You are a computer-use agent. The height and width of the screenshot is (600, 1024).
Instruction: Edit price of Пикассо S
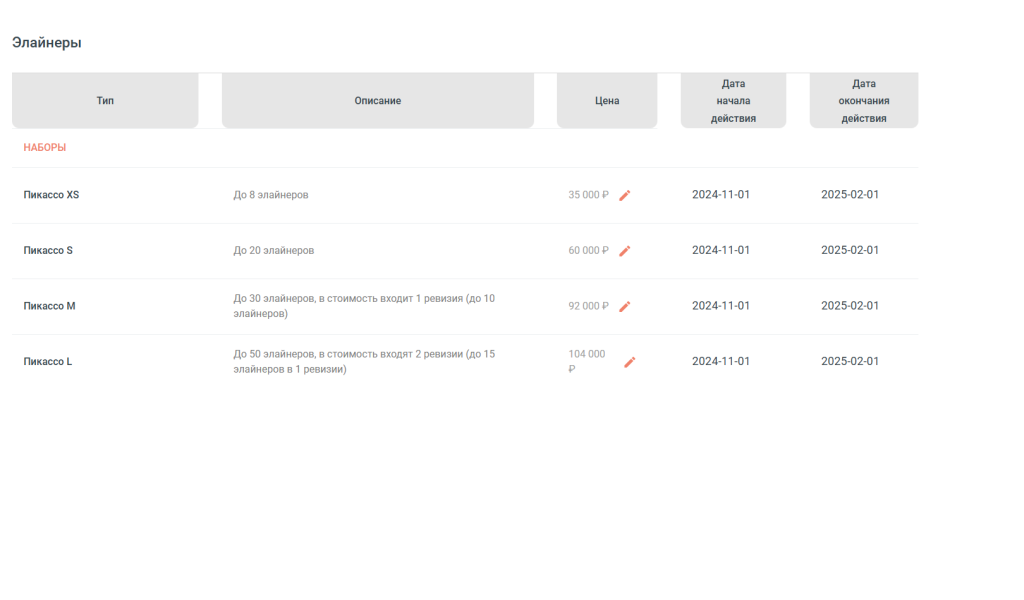[625, 251]
